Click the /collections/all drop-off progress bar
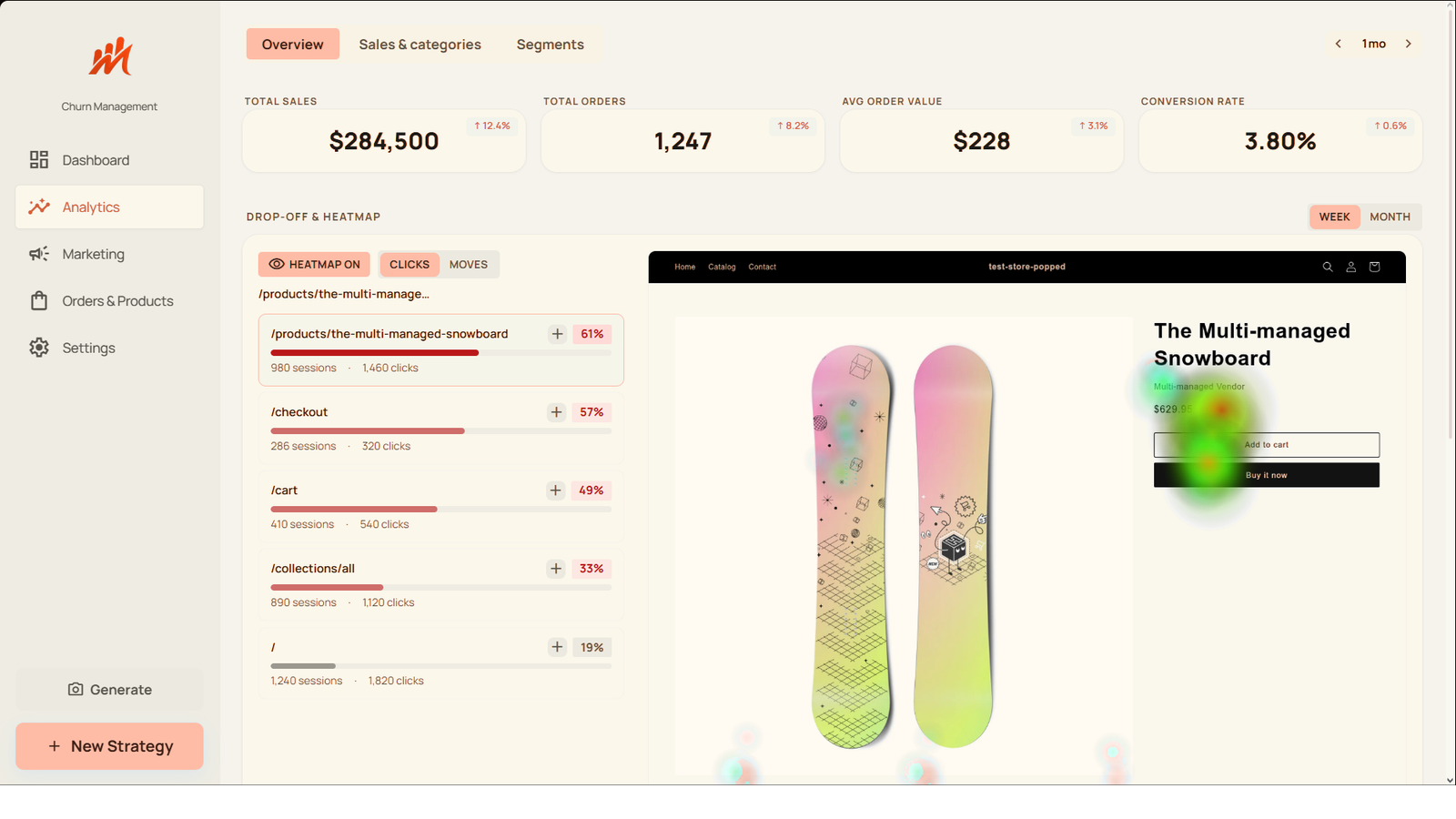This screenshot has width=1456, height=819. click(x=441, y=588)
